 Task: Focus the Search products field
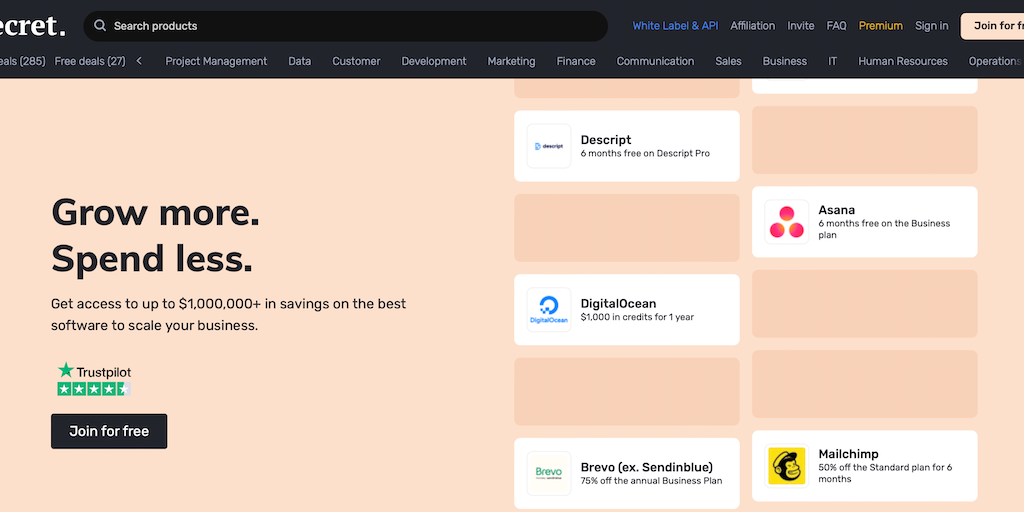click(x=350, y=26)
